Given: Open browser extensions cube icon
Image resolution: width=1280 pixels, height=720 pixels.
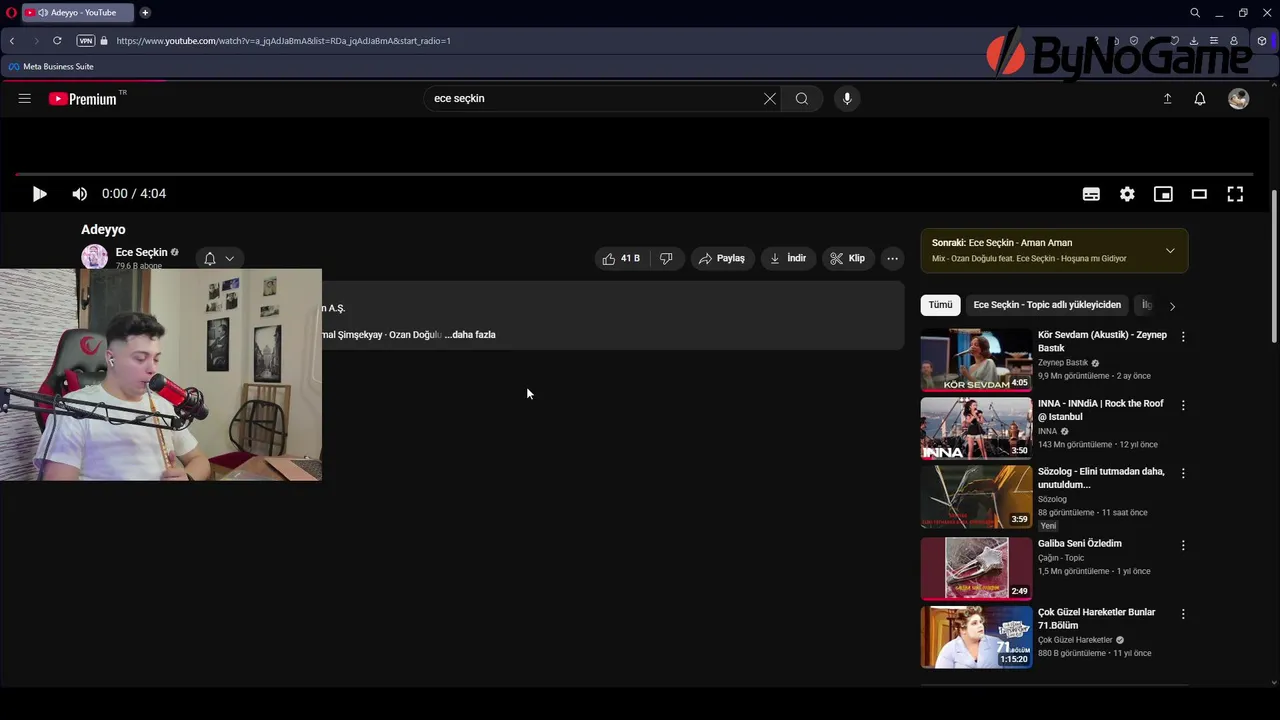Looking at the screenshot, I should pyautogui.click(x=1262, y=41).
